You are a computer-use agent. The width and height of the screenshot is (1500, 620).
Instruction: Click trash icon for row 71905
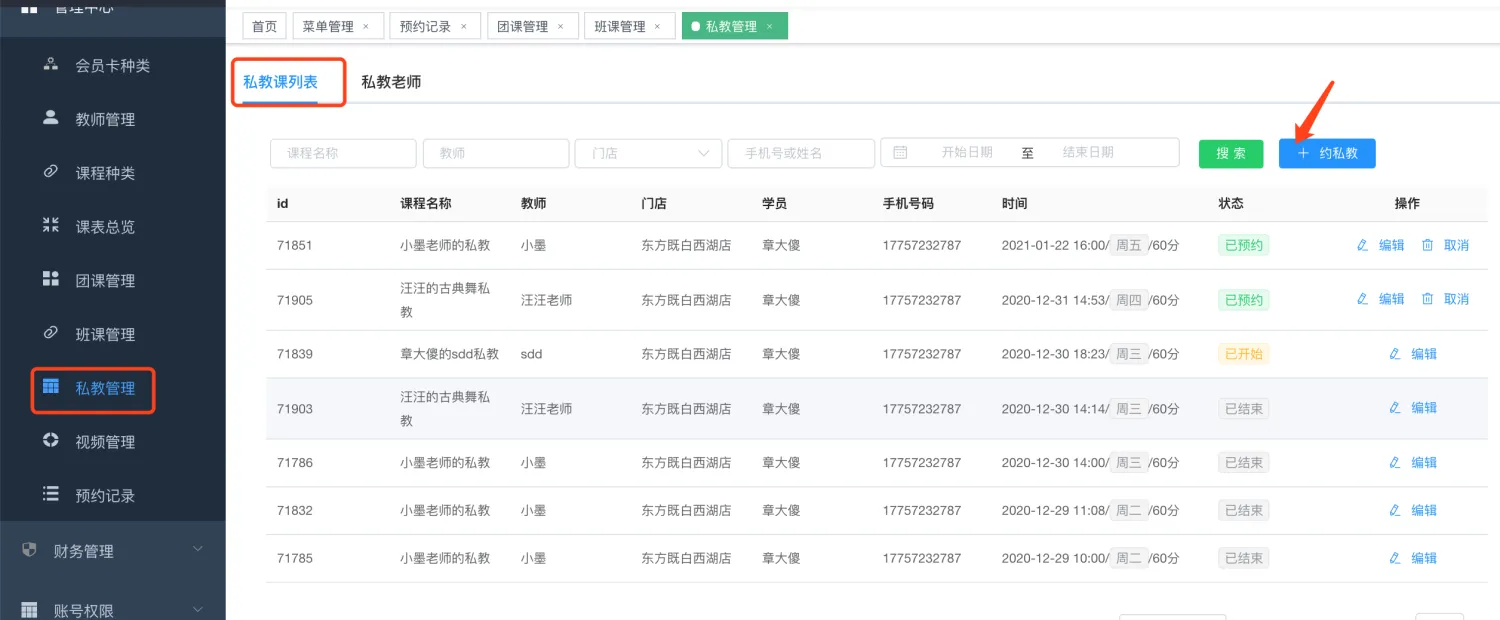[x=1427, y=299]
